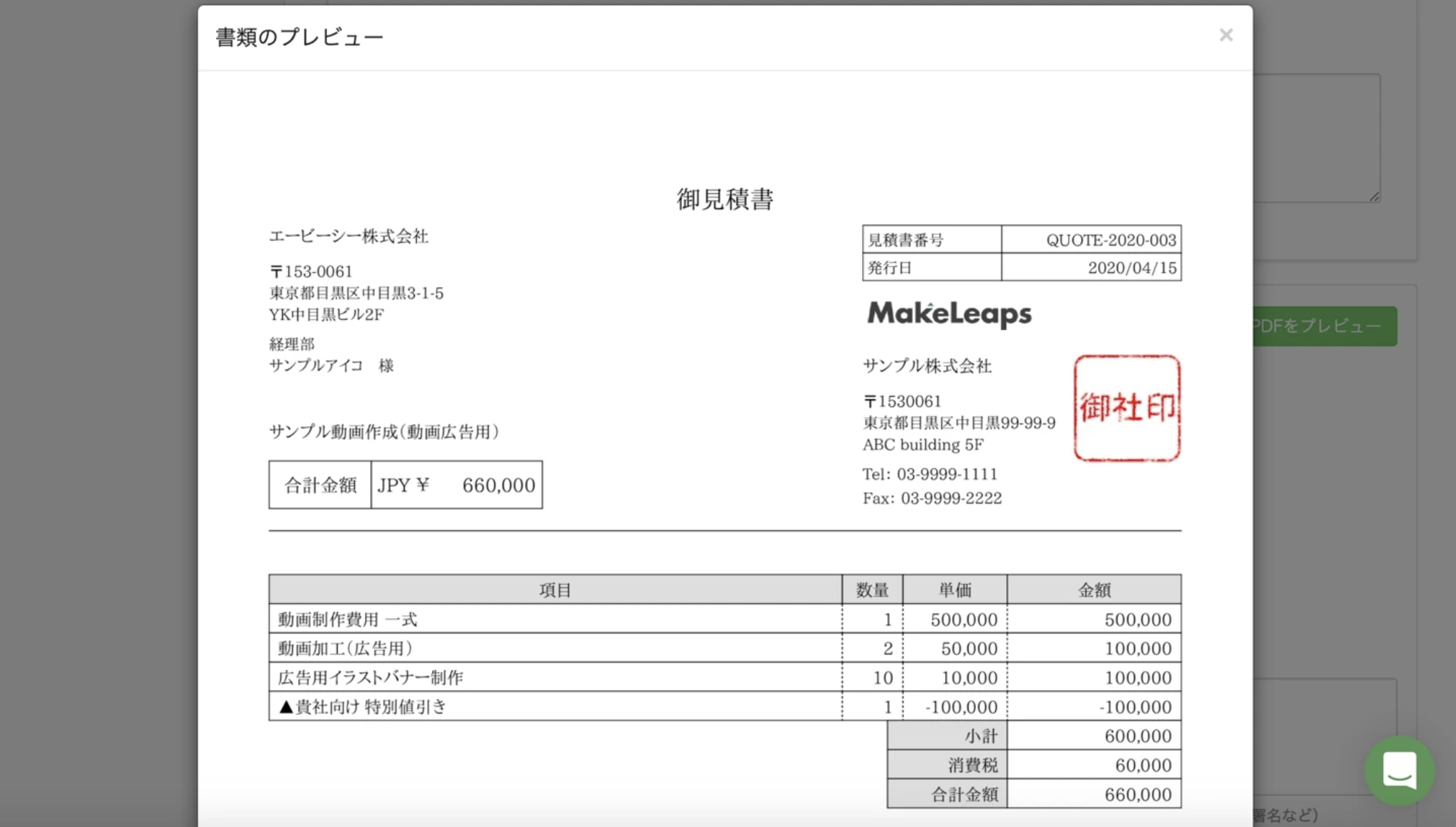
Task: Click the 数量 column header
Action: click(x=871, y=590)
